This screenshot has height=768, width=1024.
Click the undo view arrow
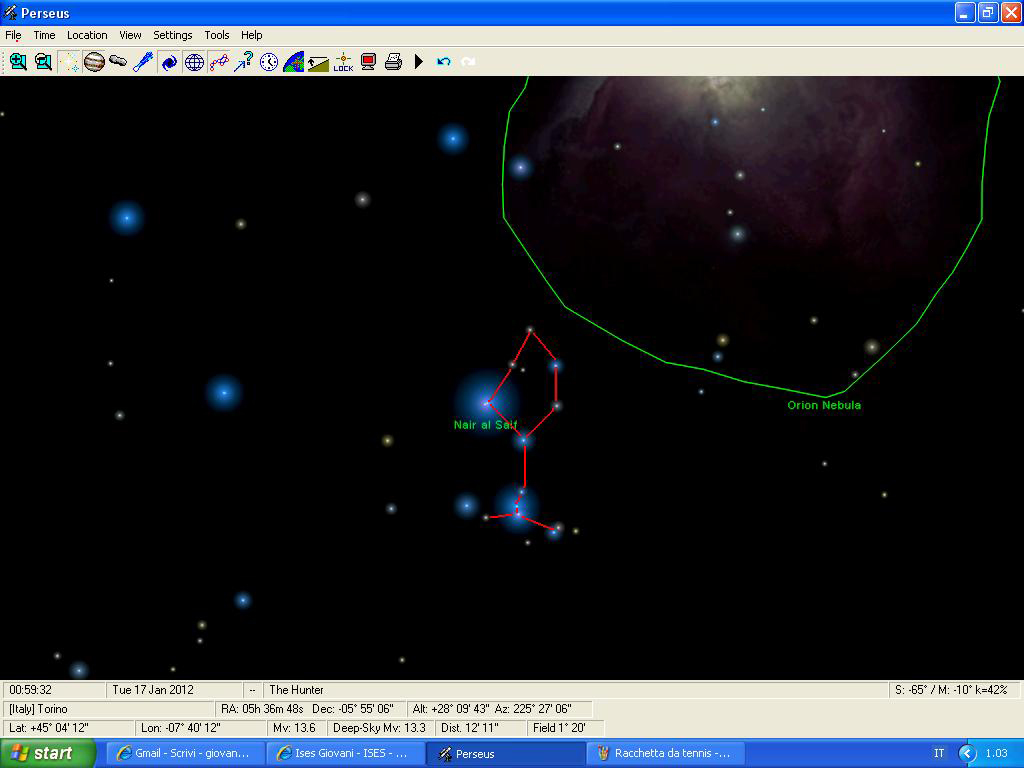(x=444, y=62)
